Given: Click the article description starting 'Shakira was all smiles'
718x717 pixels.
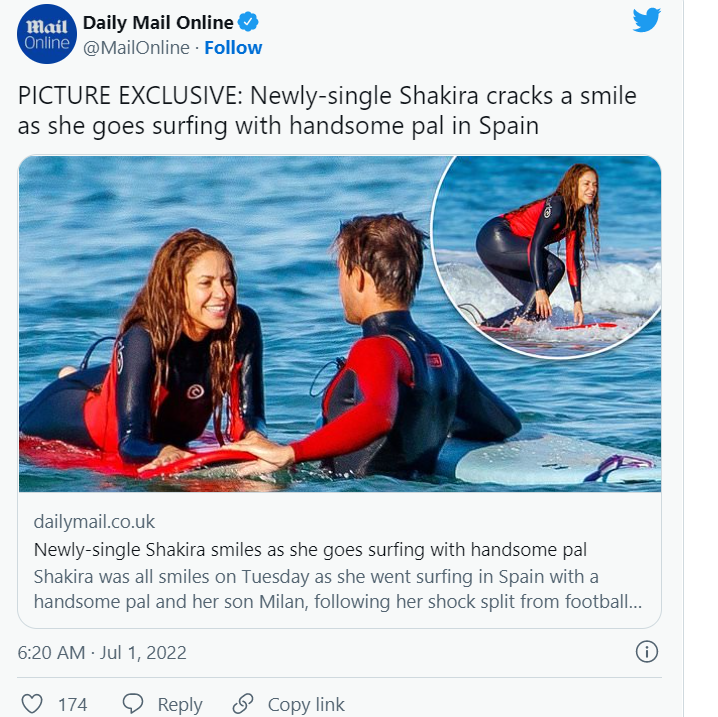Looking at the screenshot, I should (330, 589).
